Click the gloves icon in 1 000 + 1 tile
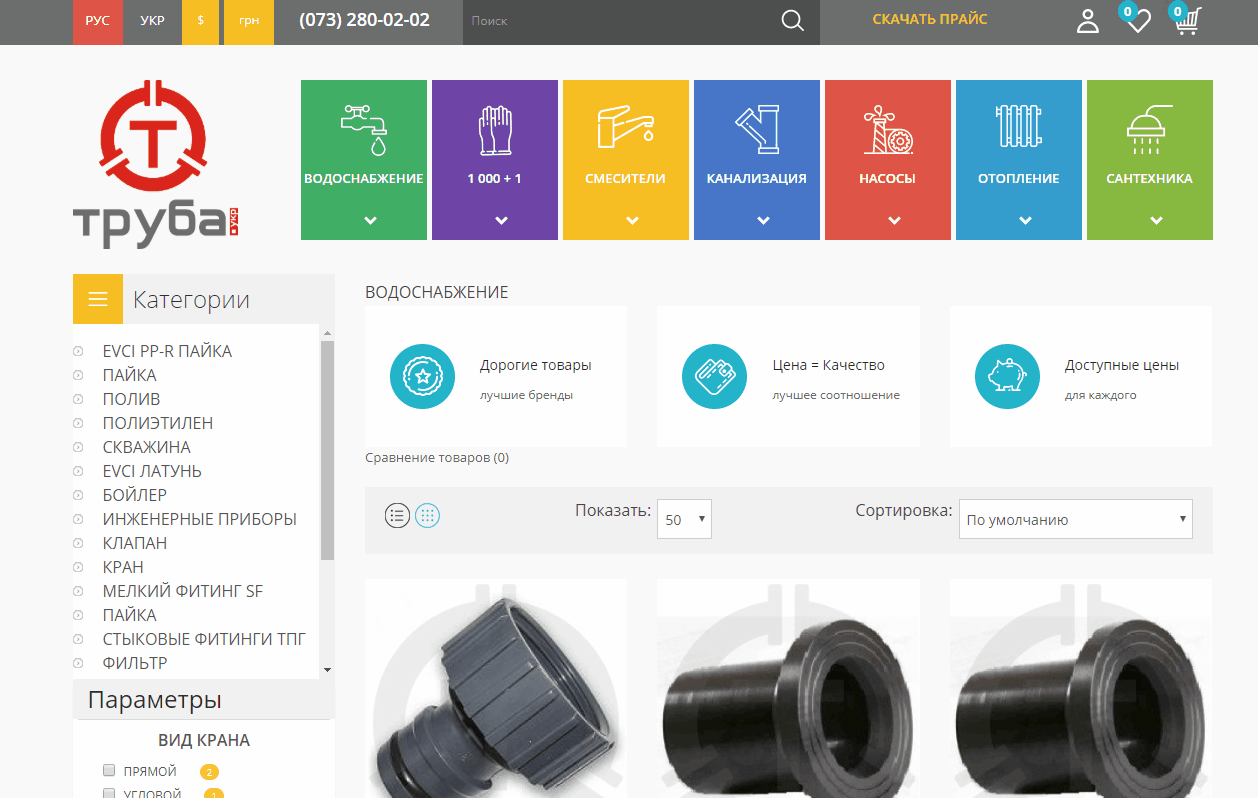The height and width of the screenshot is (798, 1258). (495, 130)
